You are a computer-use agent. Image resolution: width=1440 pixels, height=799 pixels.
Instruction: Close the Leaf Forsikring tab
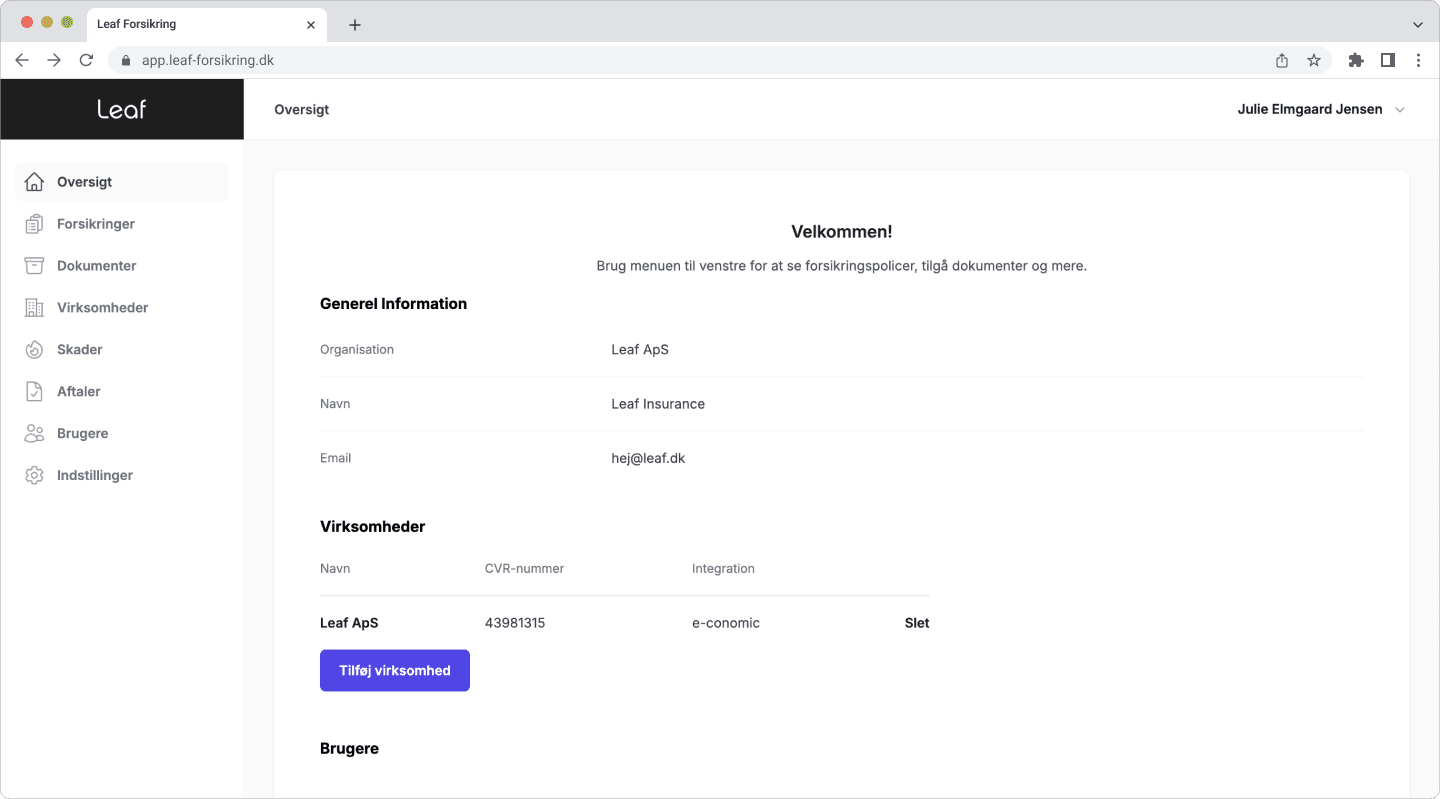[311, 24]
